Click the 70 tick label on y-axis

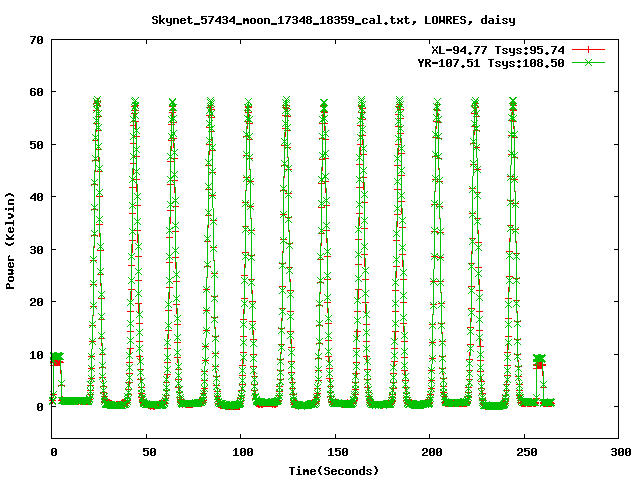click(36, 40)
